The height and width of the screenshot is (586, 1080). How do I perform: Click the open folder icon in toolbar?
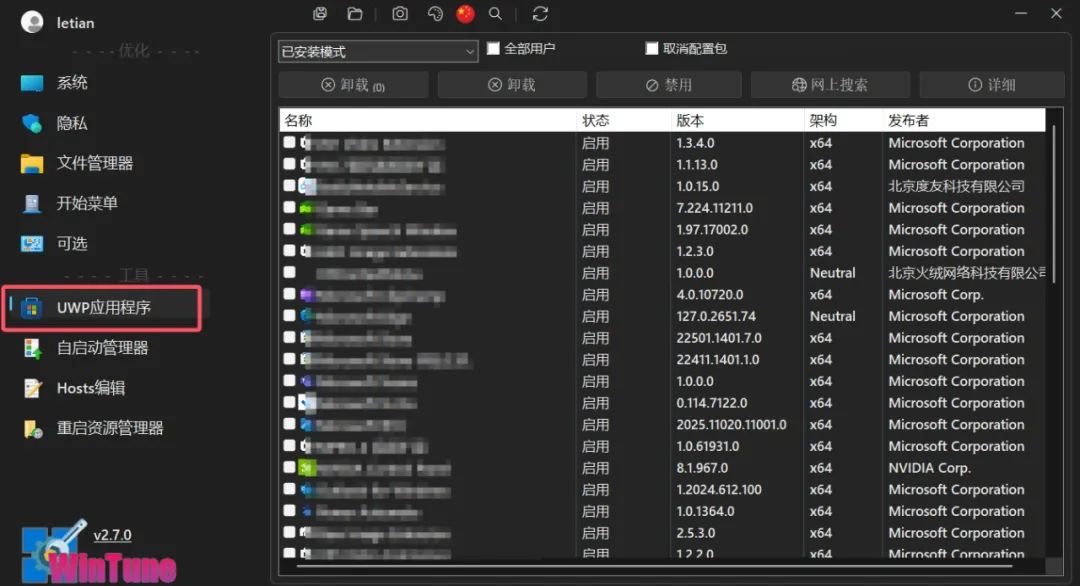tap(354, 14)
